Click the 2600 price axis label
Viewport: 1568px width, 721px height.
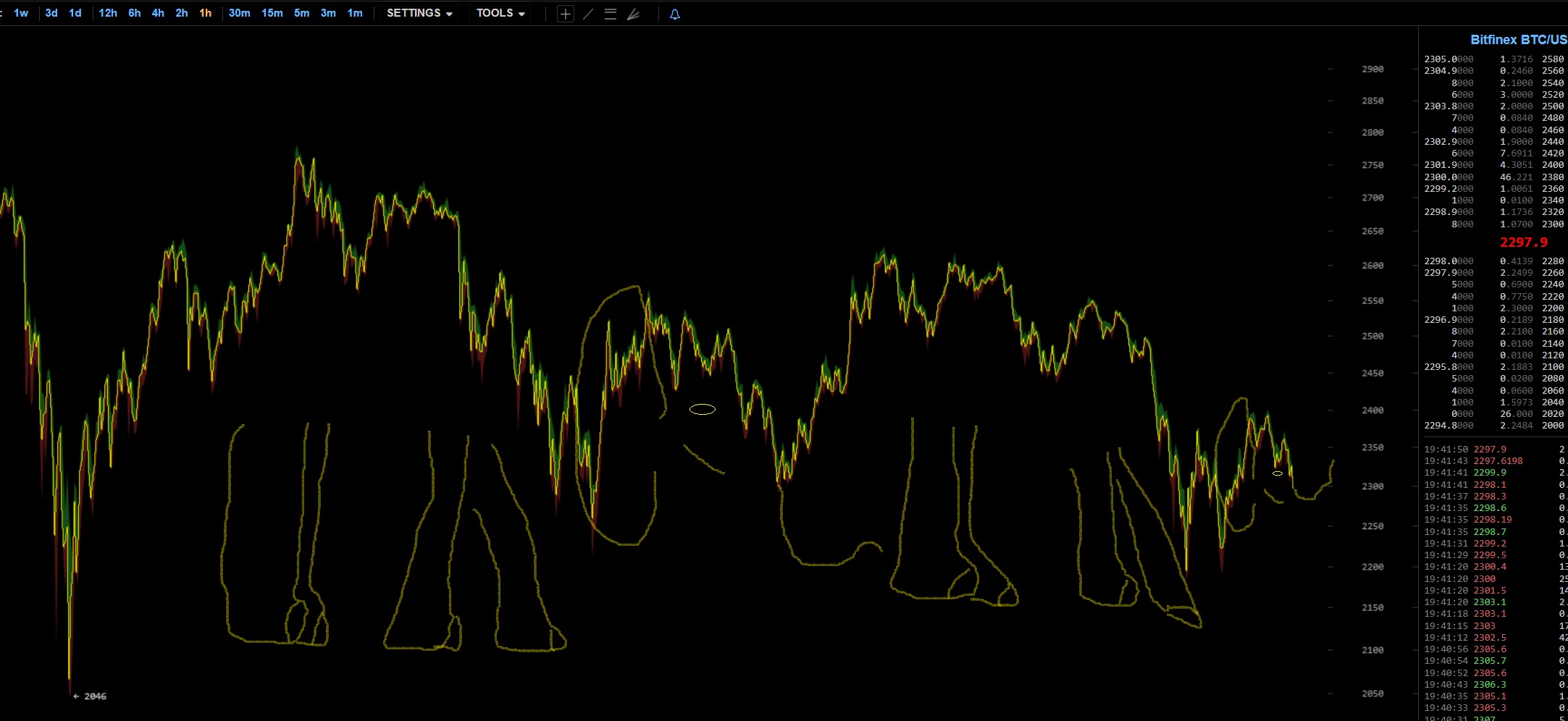pos(1372,266)
